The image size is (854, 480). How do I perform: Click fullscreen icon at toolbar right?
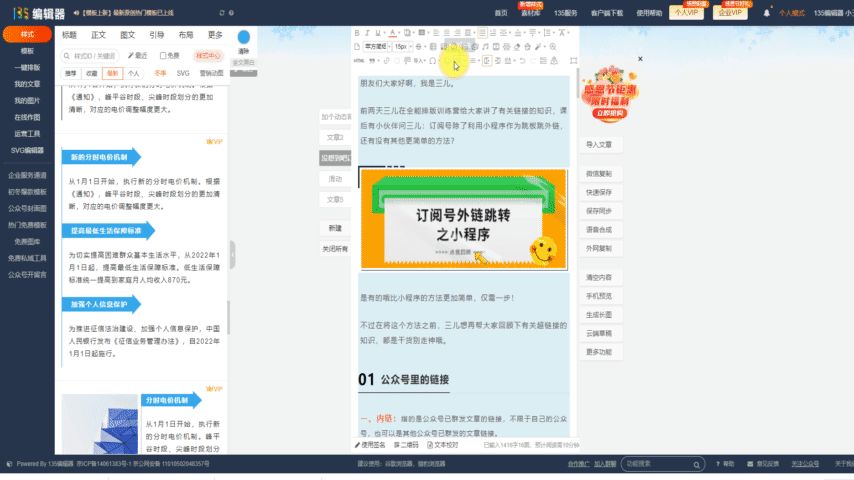pos(574,60)
